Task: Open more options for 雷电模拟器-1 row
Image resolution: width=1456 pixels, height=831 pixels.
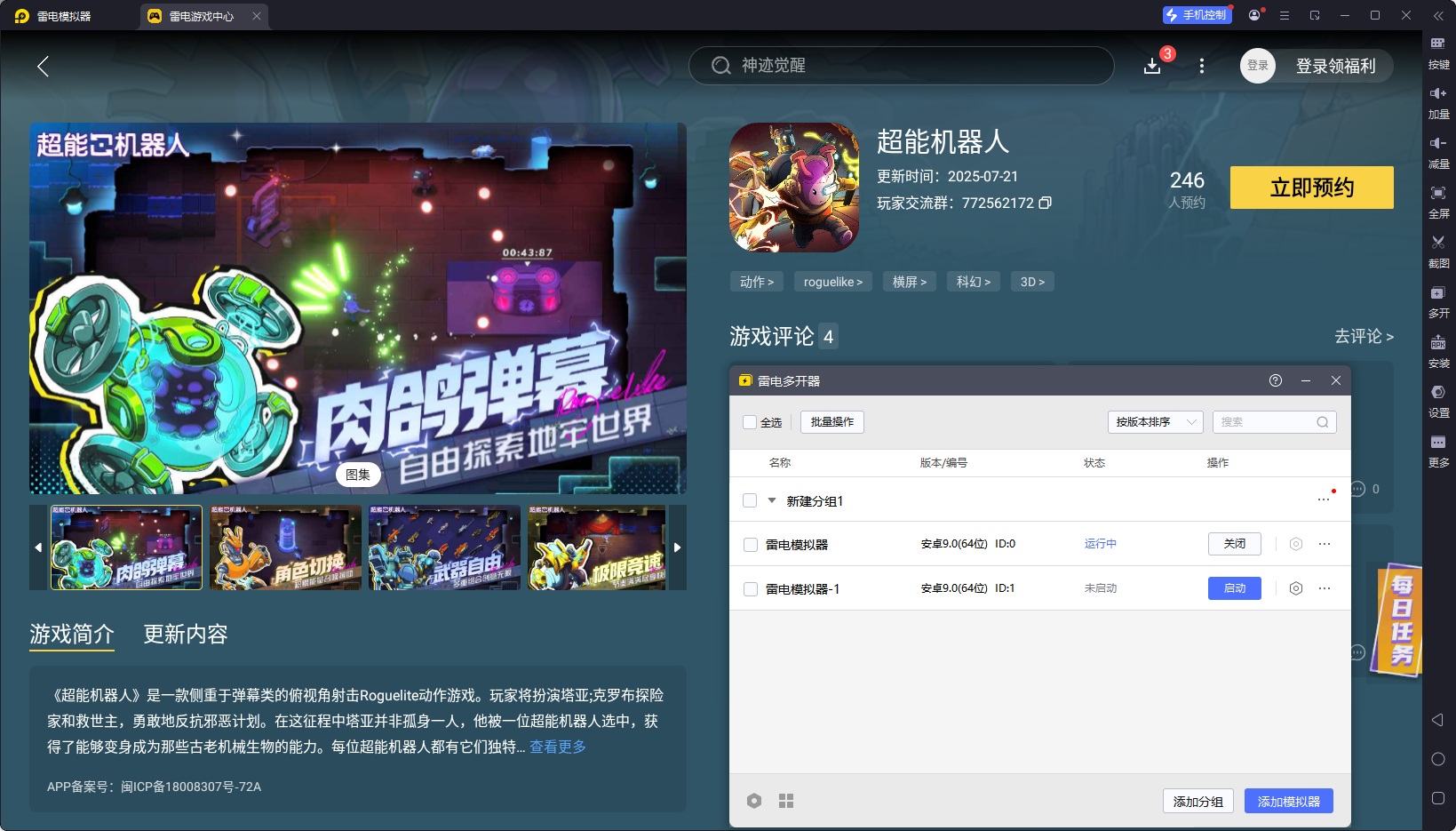Action: 1325,588
